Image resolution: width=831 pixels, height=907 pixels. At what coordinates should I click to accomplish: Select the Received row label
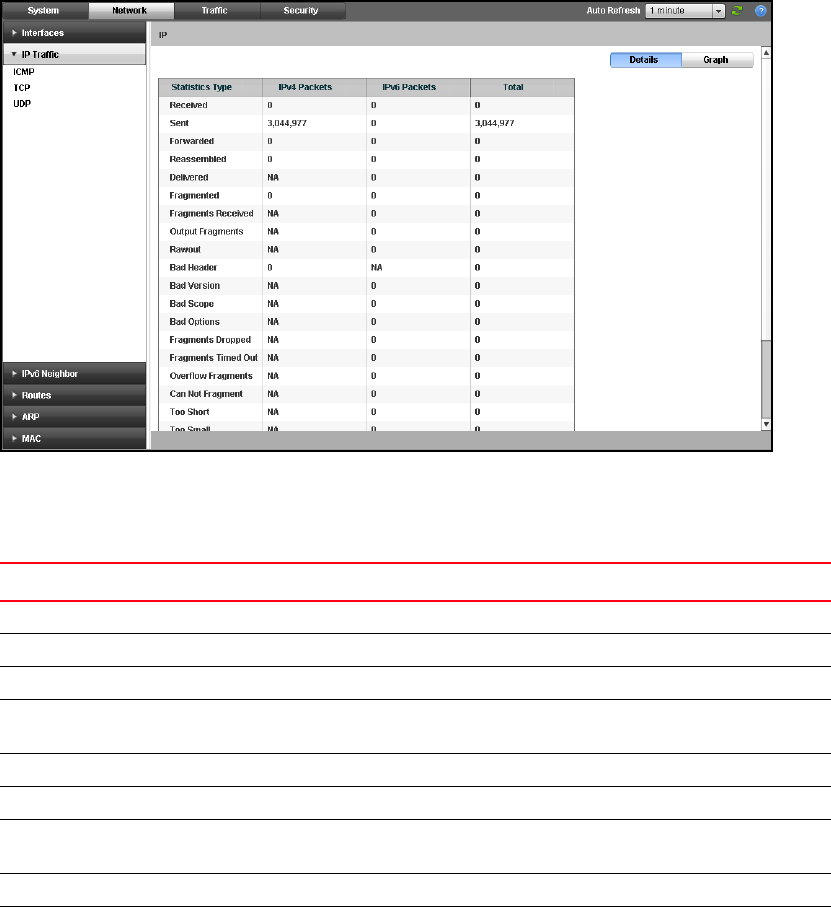188,105
